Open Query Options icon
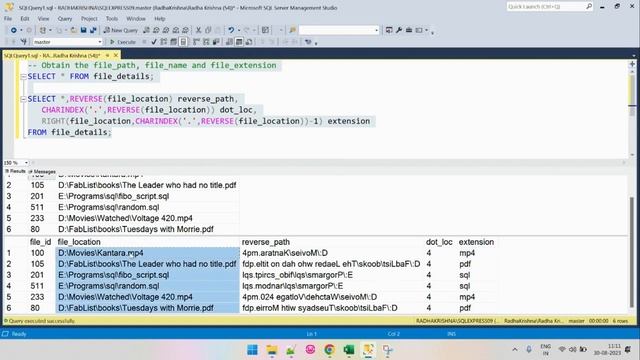Image resolution: width=640 pixels, height=360 pixels. [x=173, y=42]
